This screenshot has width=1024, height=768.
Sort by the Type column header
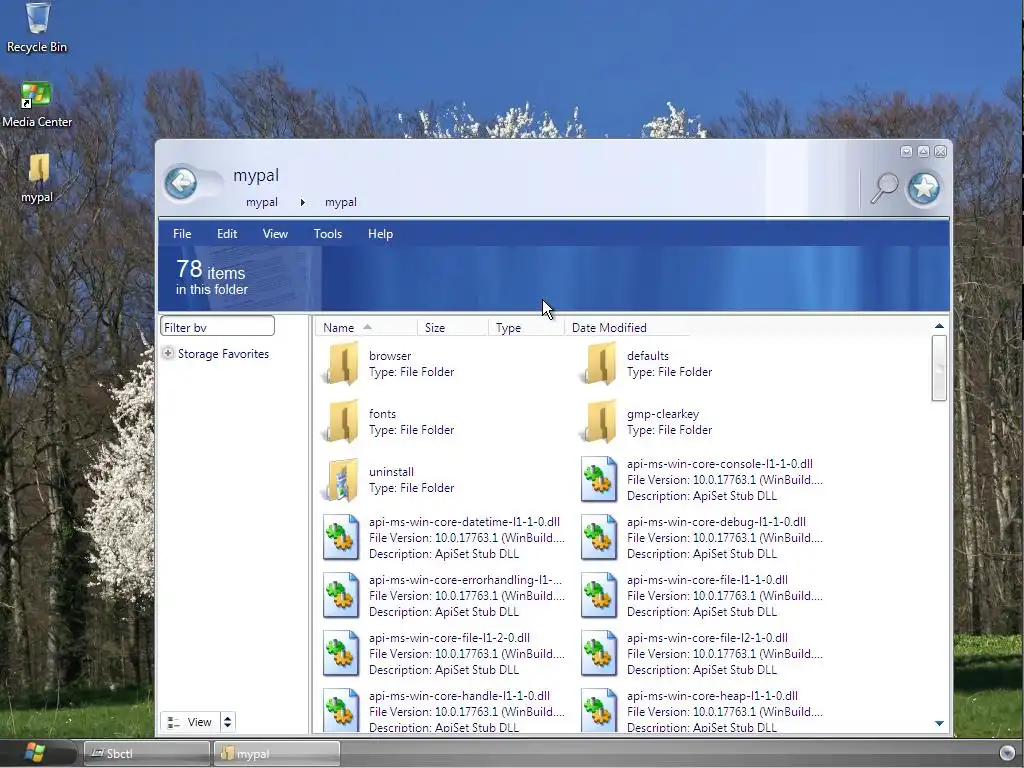pos(526,328)
